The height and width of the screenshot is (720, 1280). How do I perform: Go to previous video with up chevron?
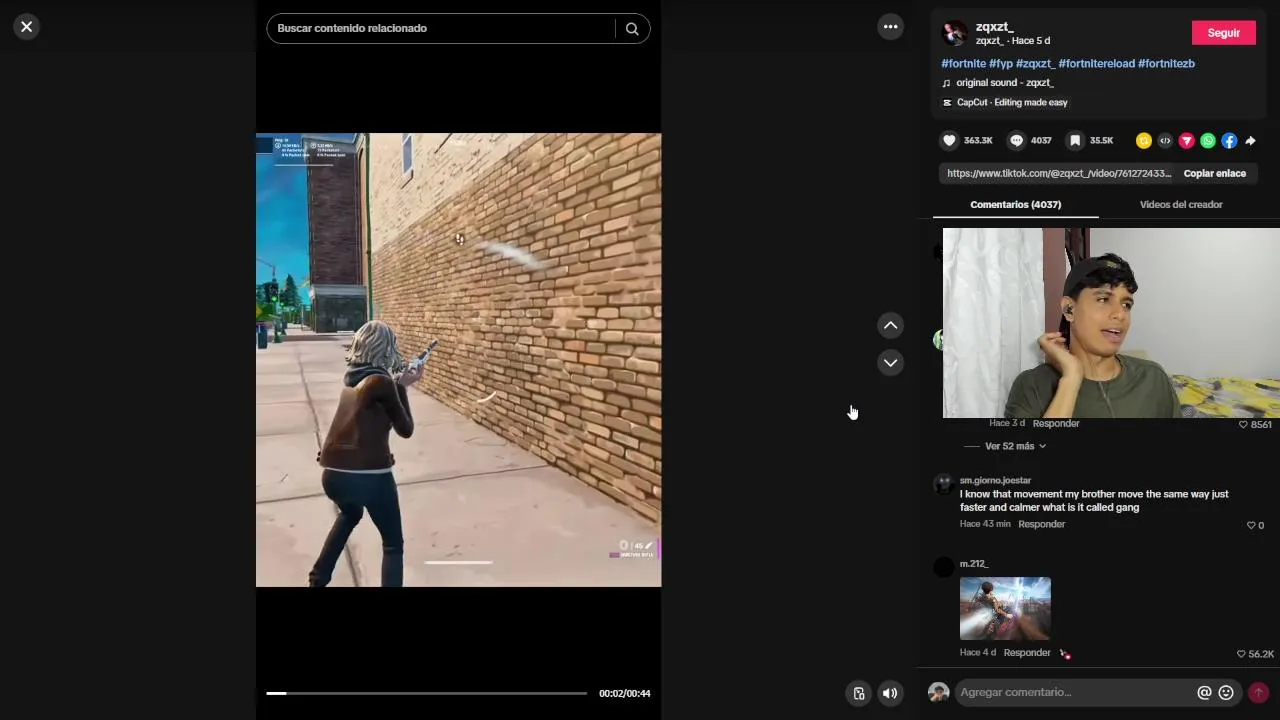pyautogui.click(x=890, y=326)
